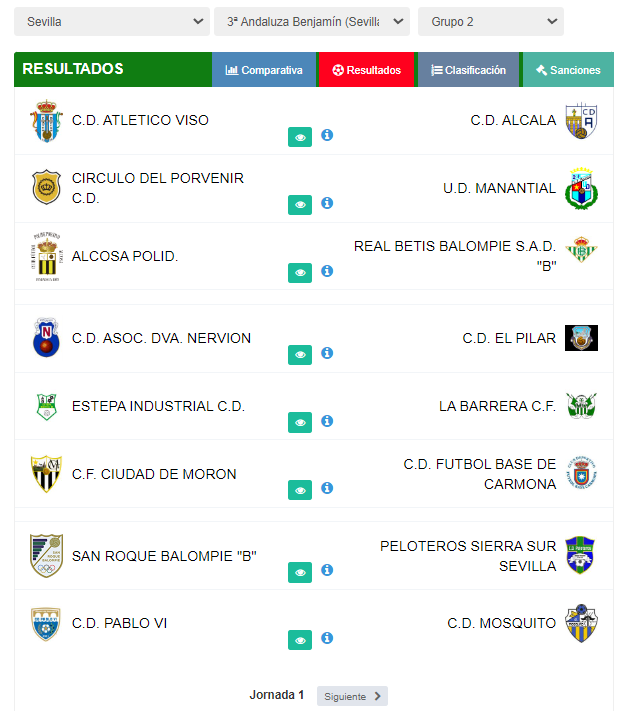Click the La Barrera C.F. team name

point(497,406)
